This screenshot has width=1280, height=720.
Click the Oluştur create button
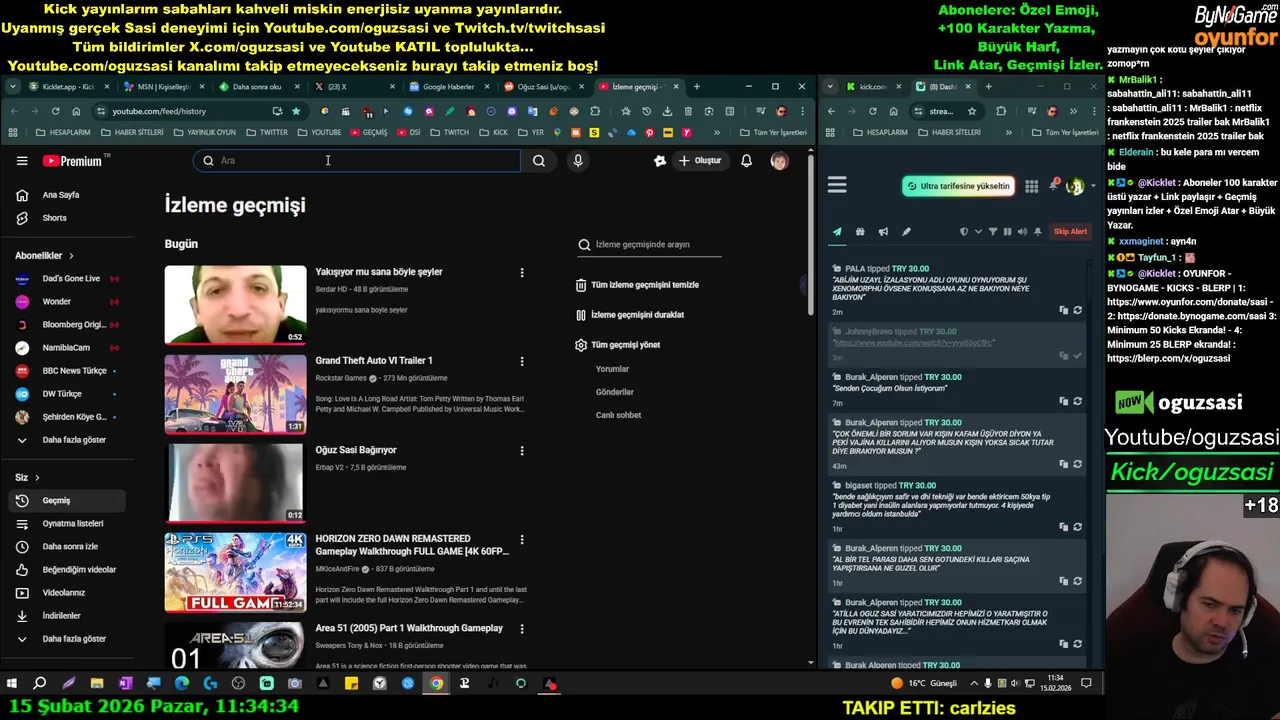tap(700, 161)
